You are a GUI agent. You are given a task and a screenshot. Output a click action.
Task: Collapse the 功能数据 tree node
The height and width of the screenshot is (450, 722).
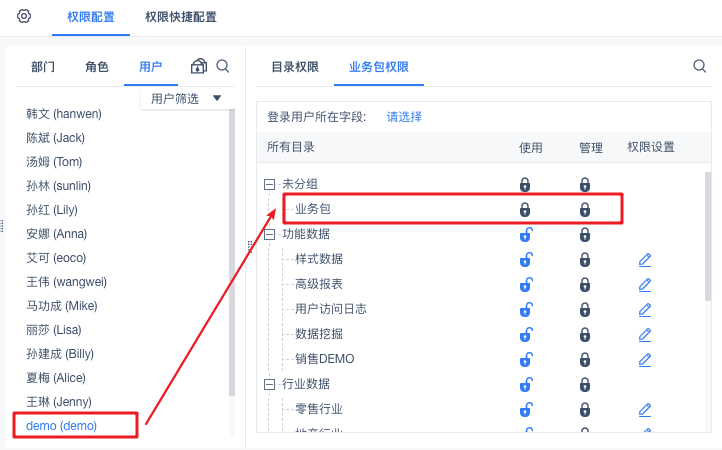[x=269, y=234]
